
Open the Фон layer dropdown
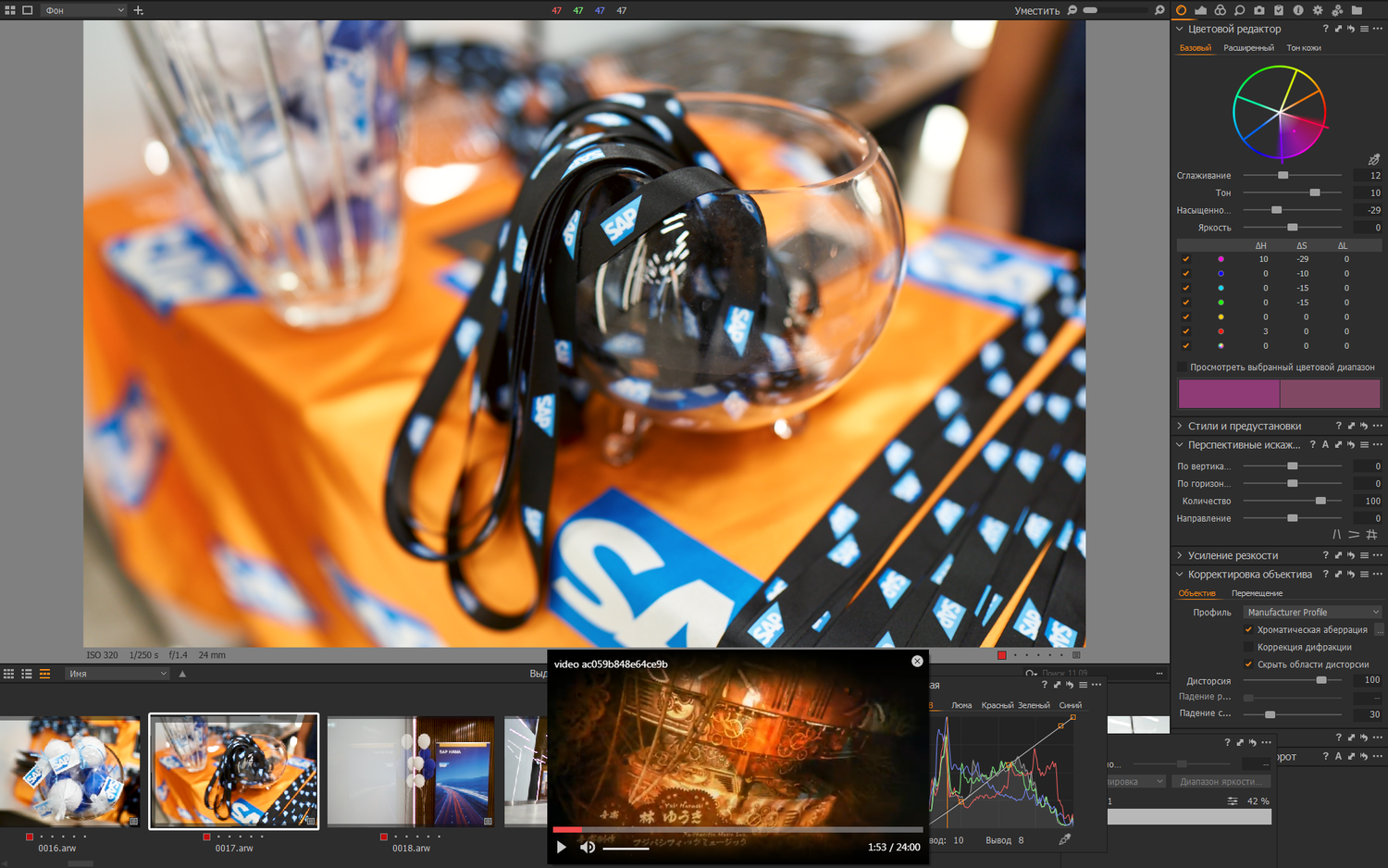pos(84,10)
